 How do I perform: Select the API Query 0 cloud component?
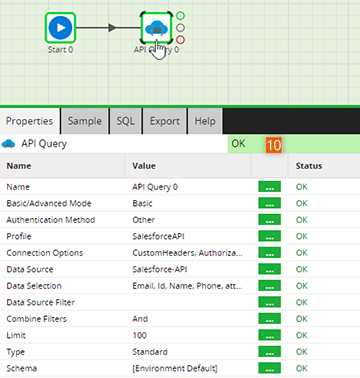click(156, 28)
